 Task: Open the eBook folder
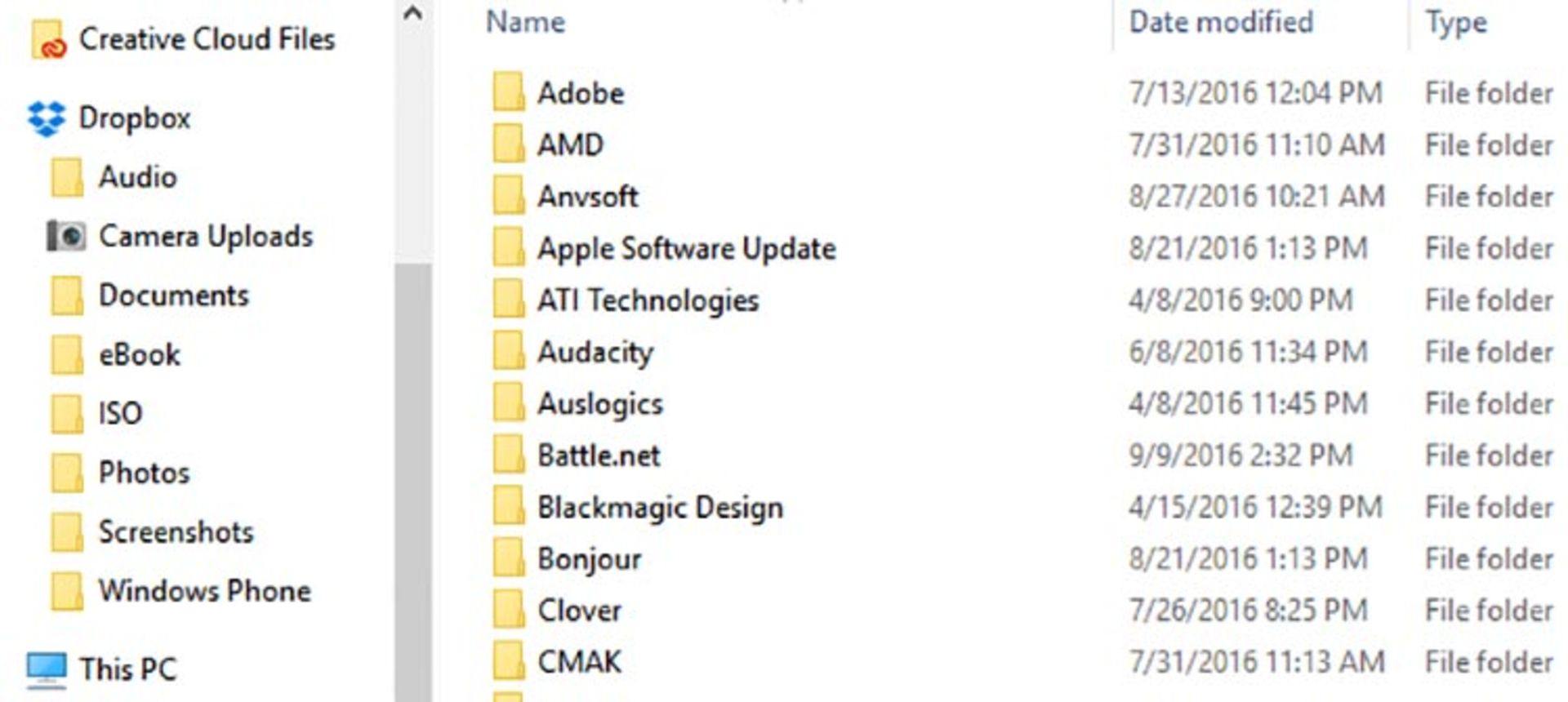pos(140,354)
